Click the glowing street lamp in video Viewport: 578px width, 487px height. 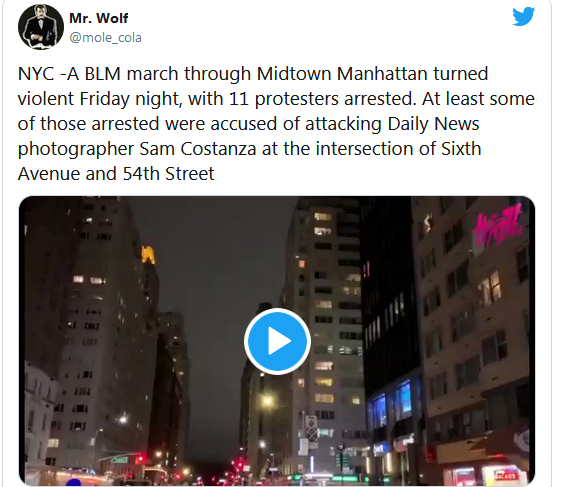point(268,400)
